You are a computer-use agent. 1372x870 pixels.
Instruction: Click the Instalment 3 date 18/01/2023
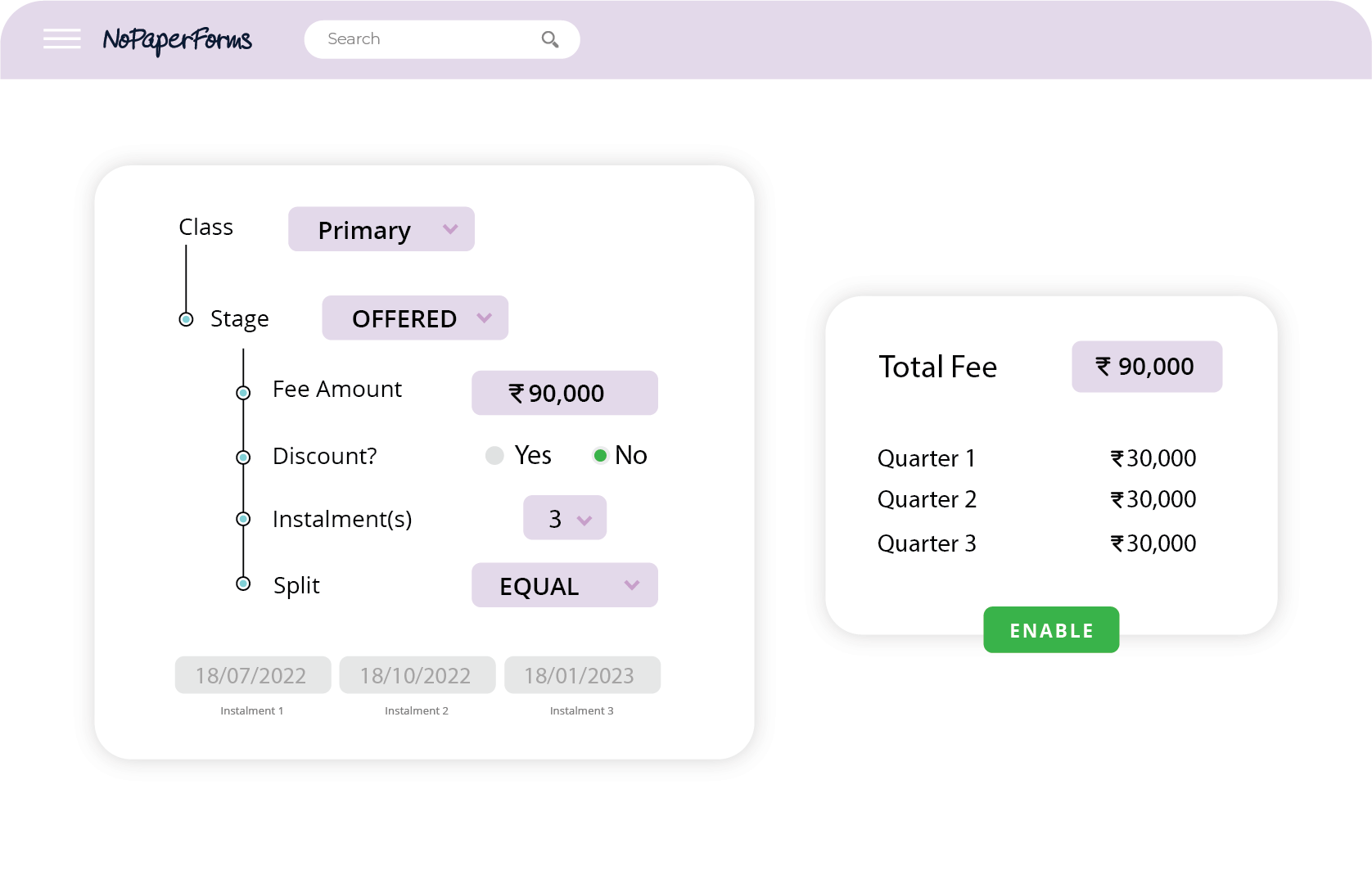(581, 675)
